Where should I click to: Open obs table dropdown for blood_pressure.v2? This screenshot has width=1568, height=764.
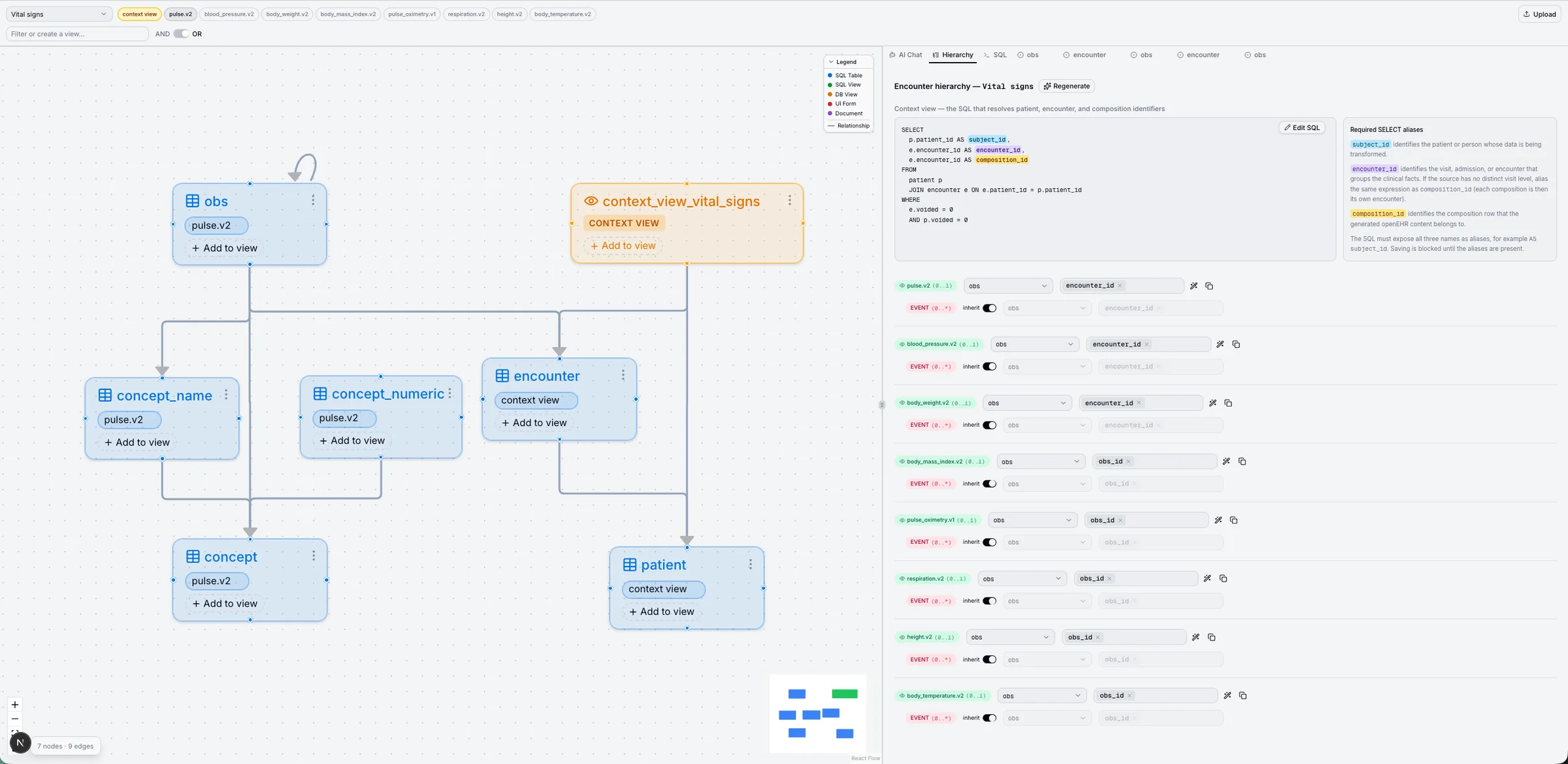coord(1035,344)
